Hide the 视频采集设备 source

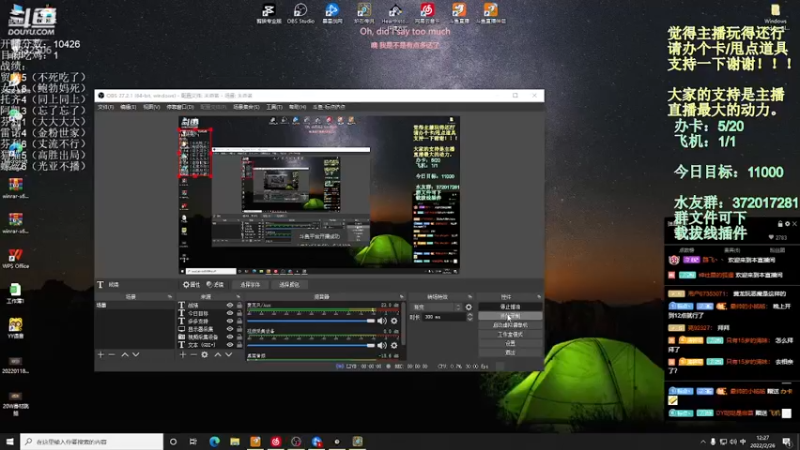(230, 337)
